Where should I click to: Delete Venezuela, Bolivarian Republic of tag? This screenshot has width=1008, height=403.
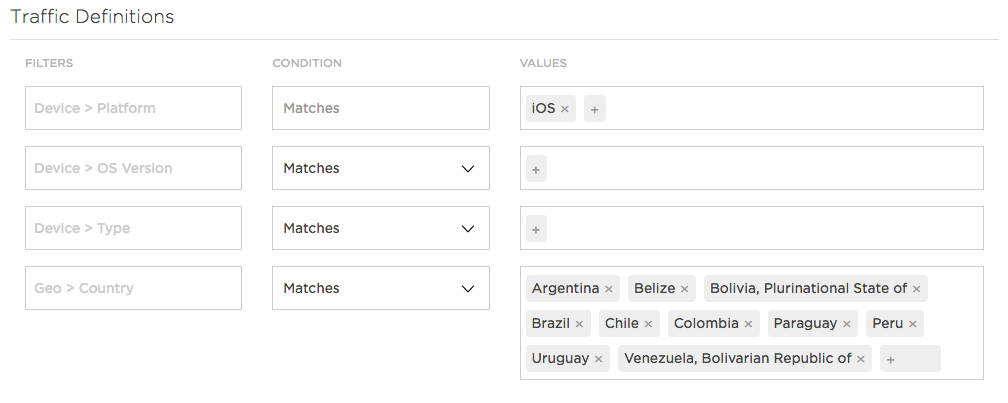pyautogui.click(x=861, y=359)
